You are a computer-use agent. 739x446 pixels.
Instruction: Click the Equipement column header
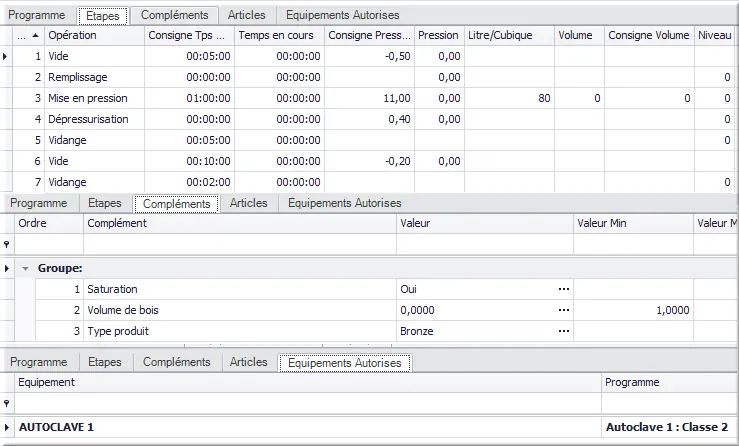(x=308, y=382)
